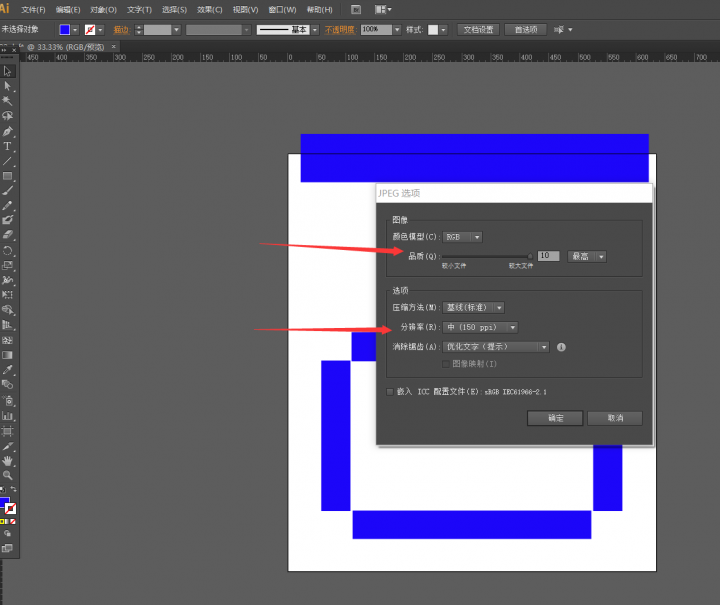The width and height of the screenshot is (720, 605).
Task: Toggle the 图像映射 checkbox
Action: click(x=447, y=363)
